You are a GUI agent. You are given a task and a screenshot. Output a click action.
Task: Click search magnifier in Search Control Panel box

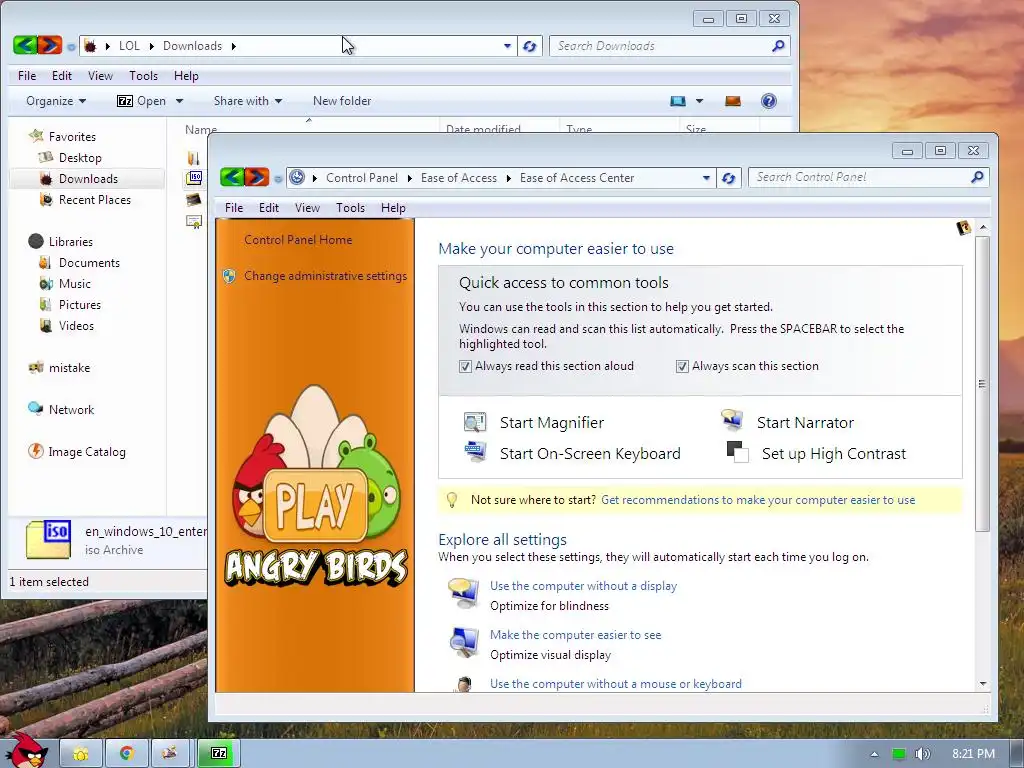point(977,177)
